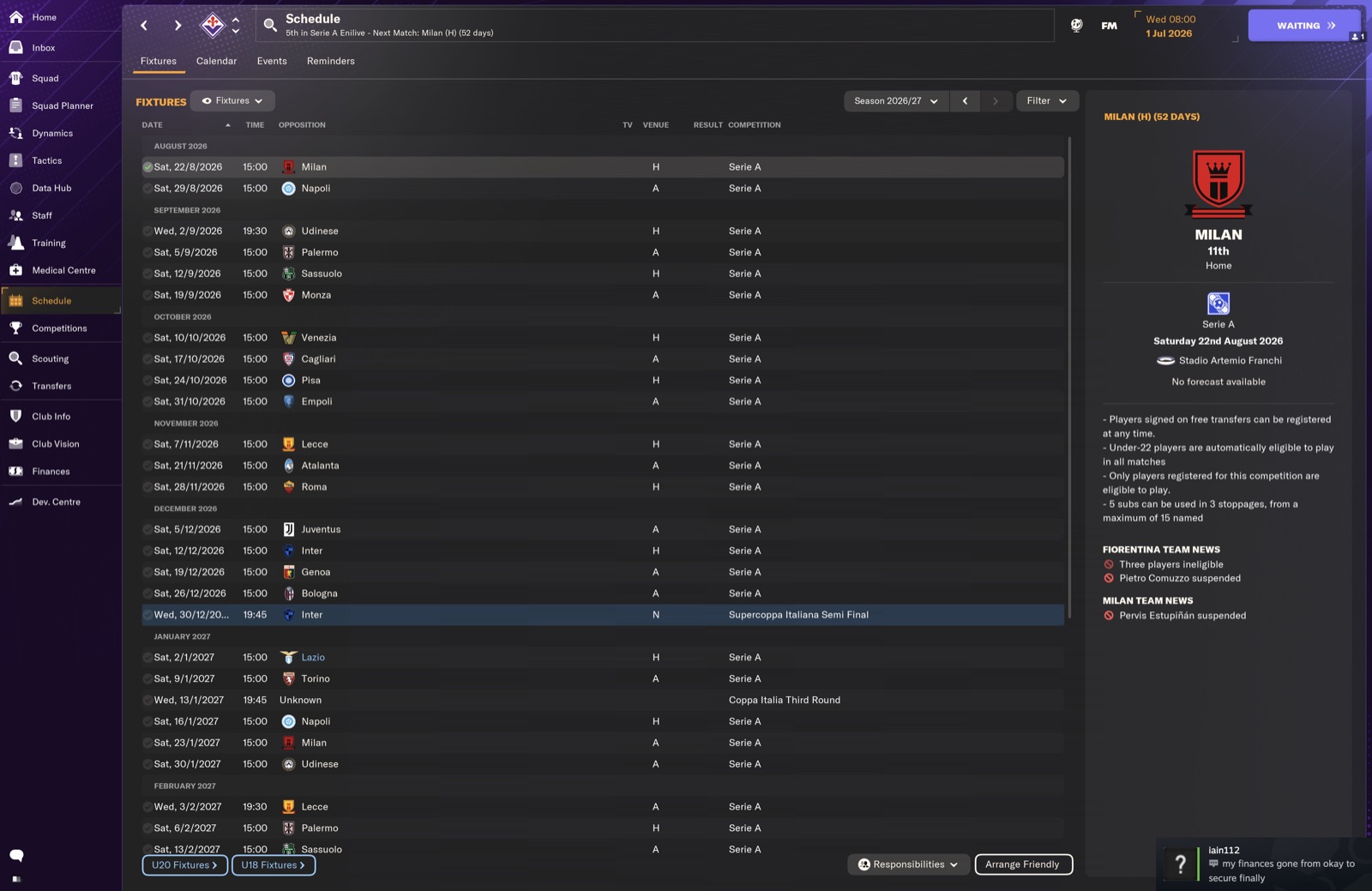
Task: Toggle the marker for Lecce 3/2/2027 fixture
Action: 147,807
